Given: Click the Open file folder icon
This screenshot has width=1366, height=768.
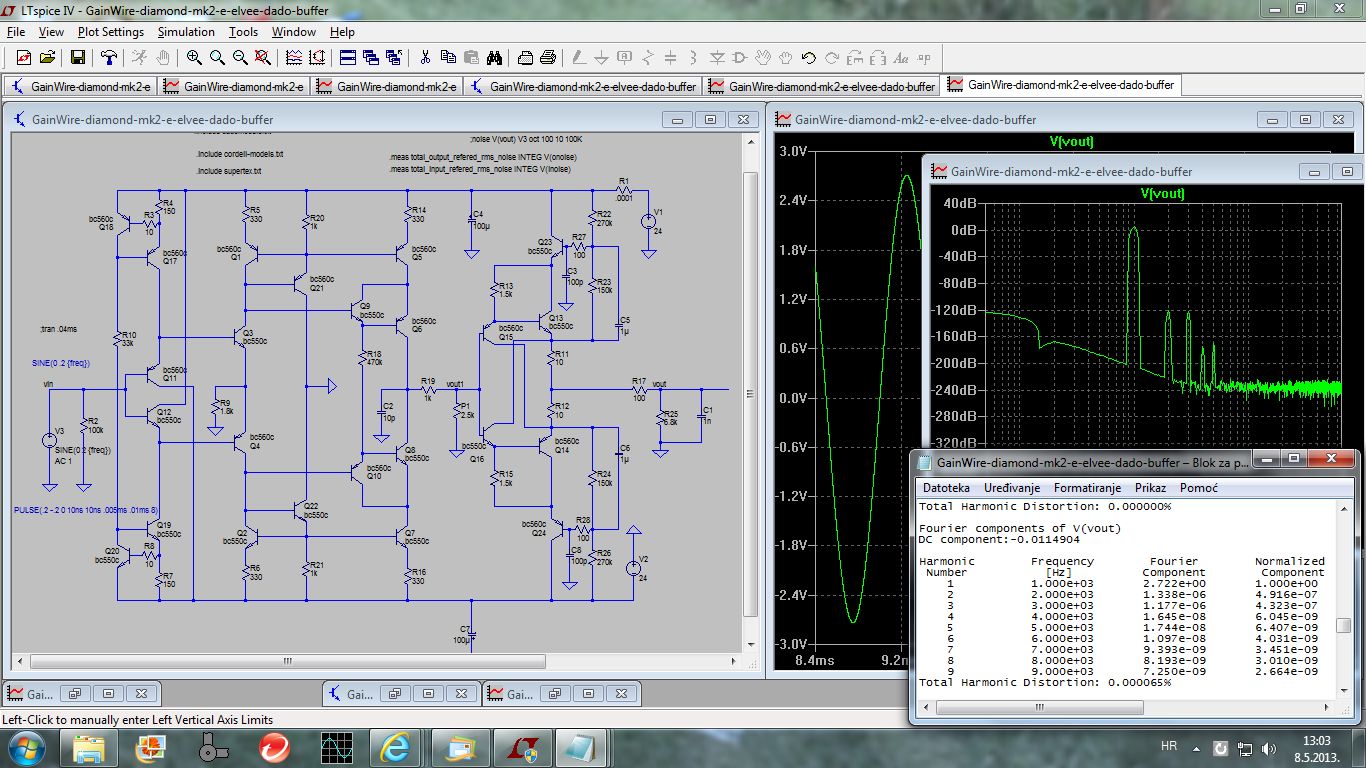Looking at the screenshot, I should point(47,58).
